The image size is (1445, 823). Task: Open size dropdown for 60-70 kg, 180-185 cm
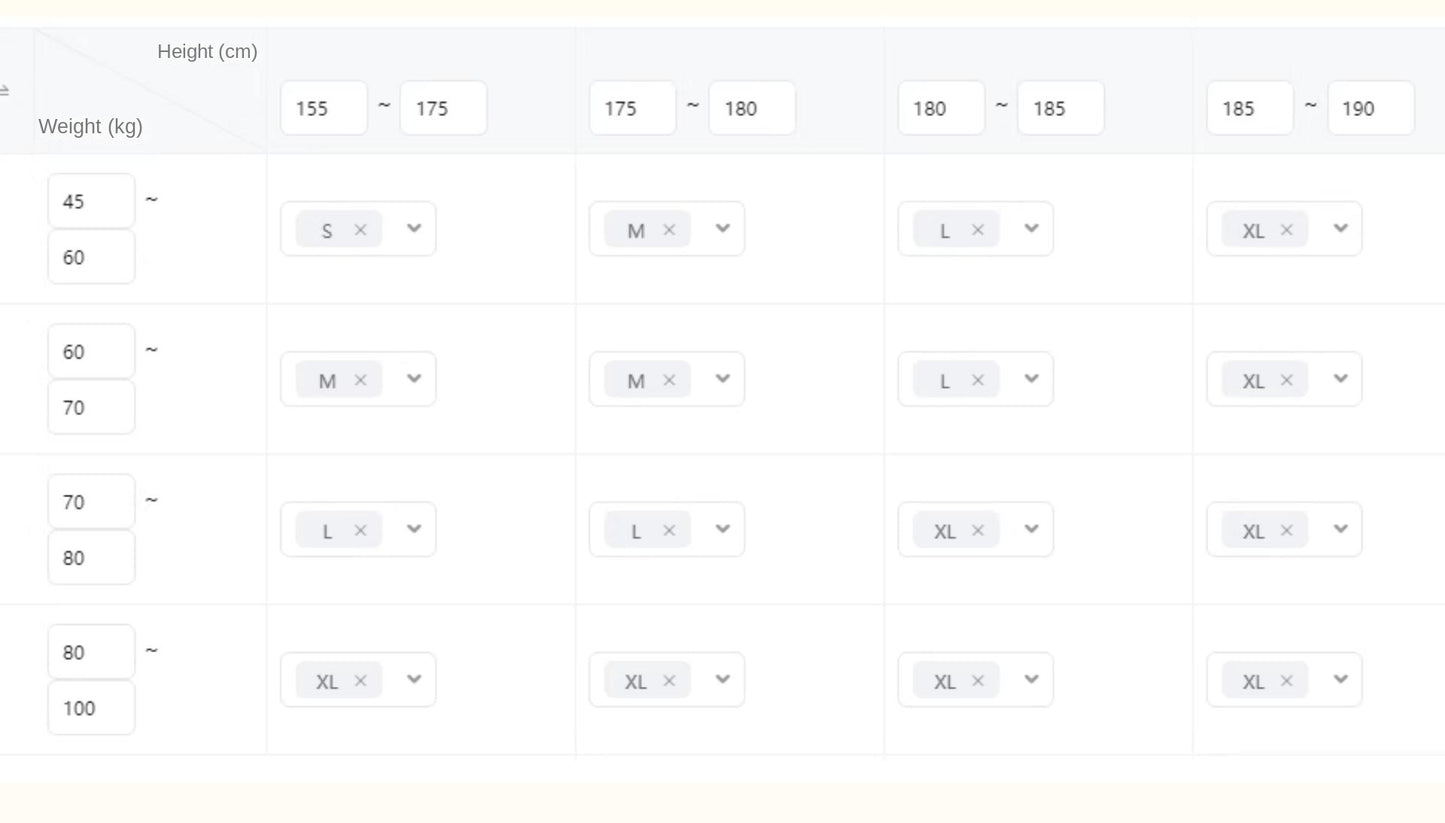(1031, 379)
